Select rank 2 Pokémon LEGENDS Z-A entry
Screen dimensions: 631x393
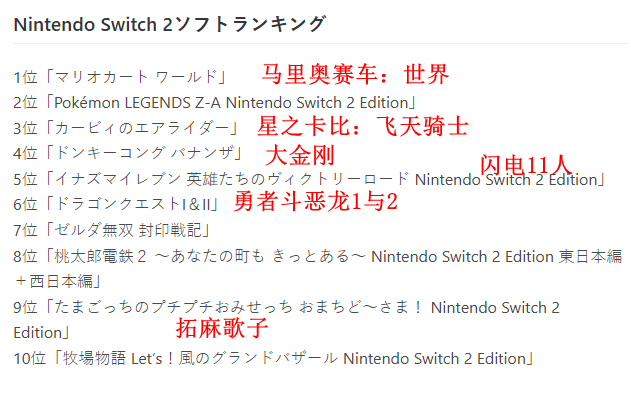(x=215, y=103)
